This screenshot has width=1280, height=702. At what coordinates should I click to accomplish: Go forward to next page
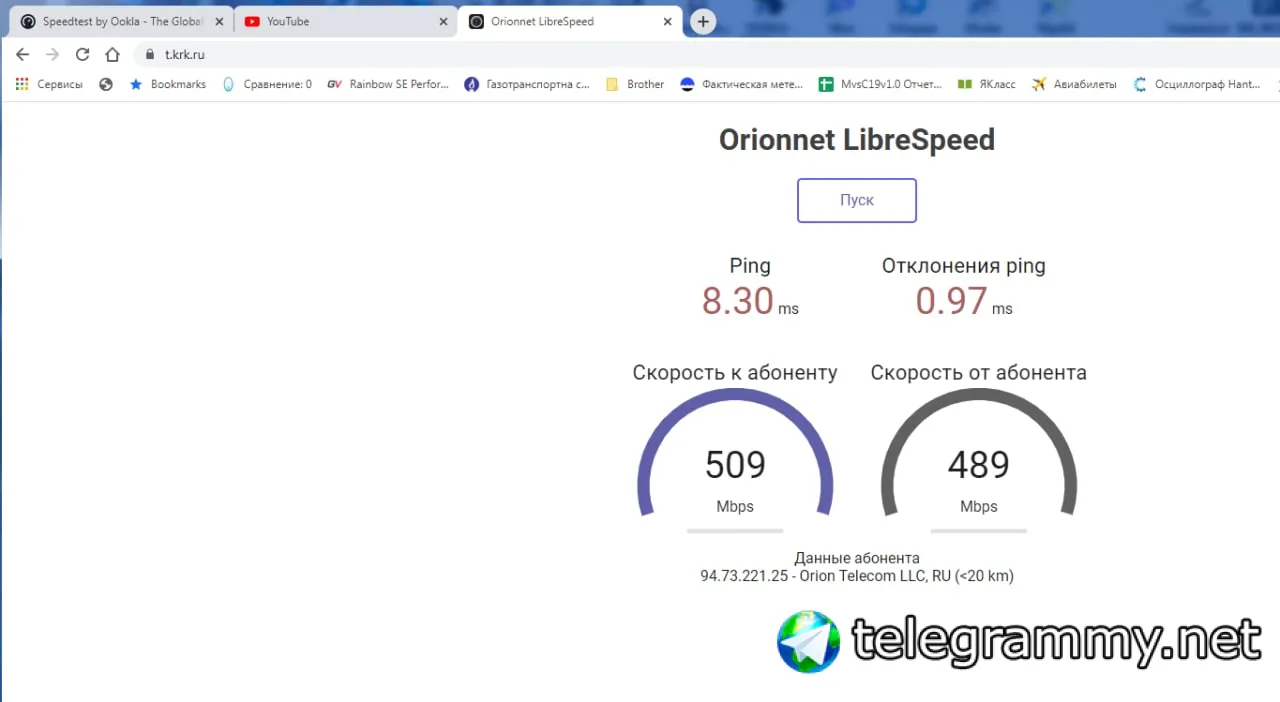53,54
